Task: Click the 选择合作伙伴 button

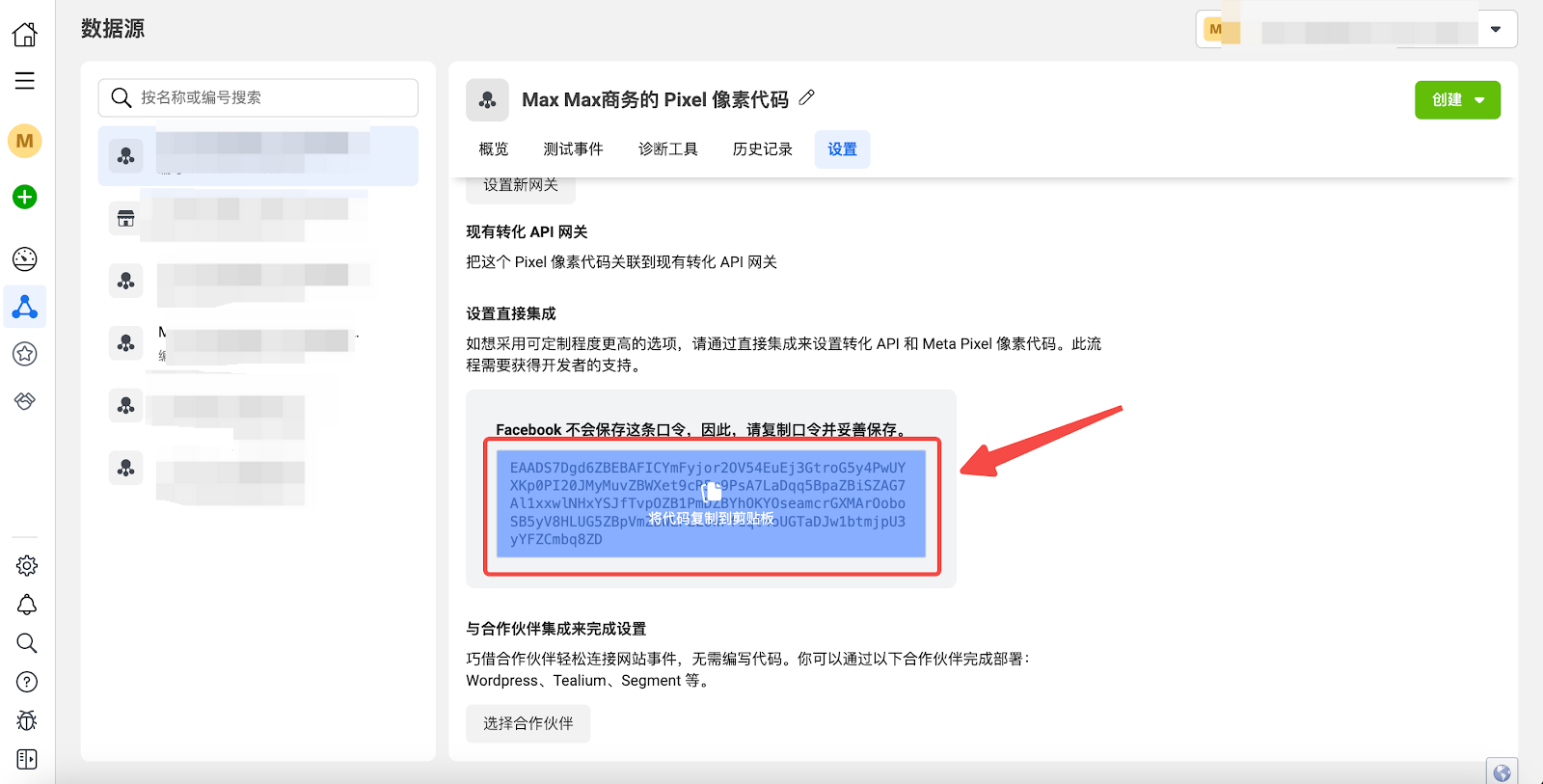Action: click(528, 723)
